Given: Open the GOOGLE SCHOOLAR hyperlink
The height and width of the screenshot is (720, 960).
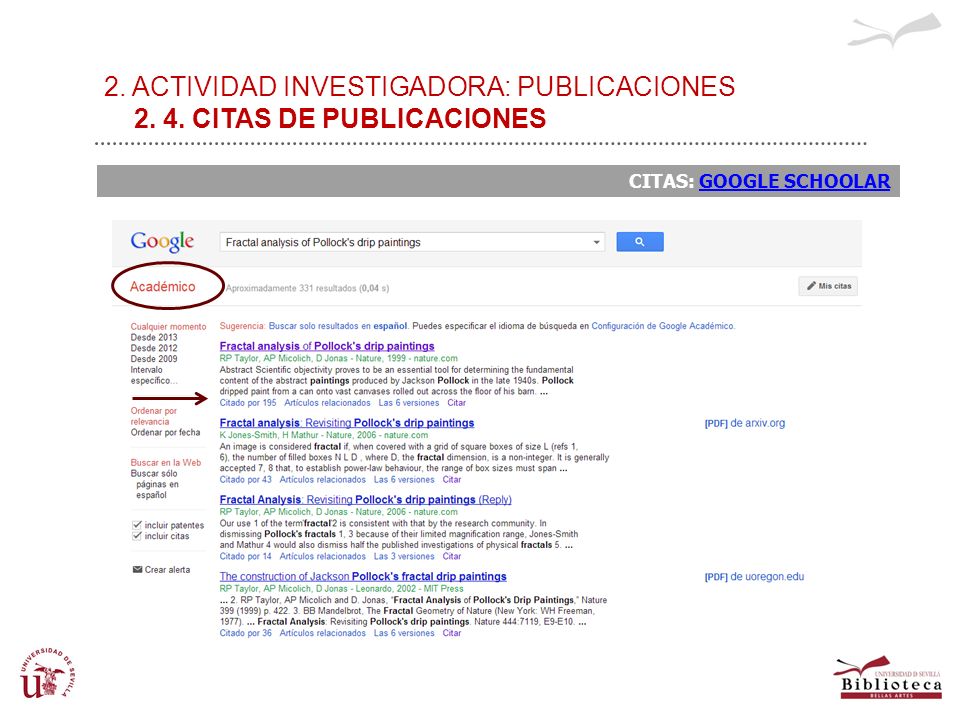Looking at the screenshot, I should coord(795,181).
